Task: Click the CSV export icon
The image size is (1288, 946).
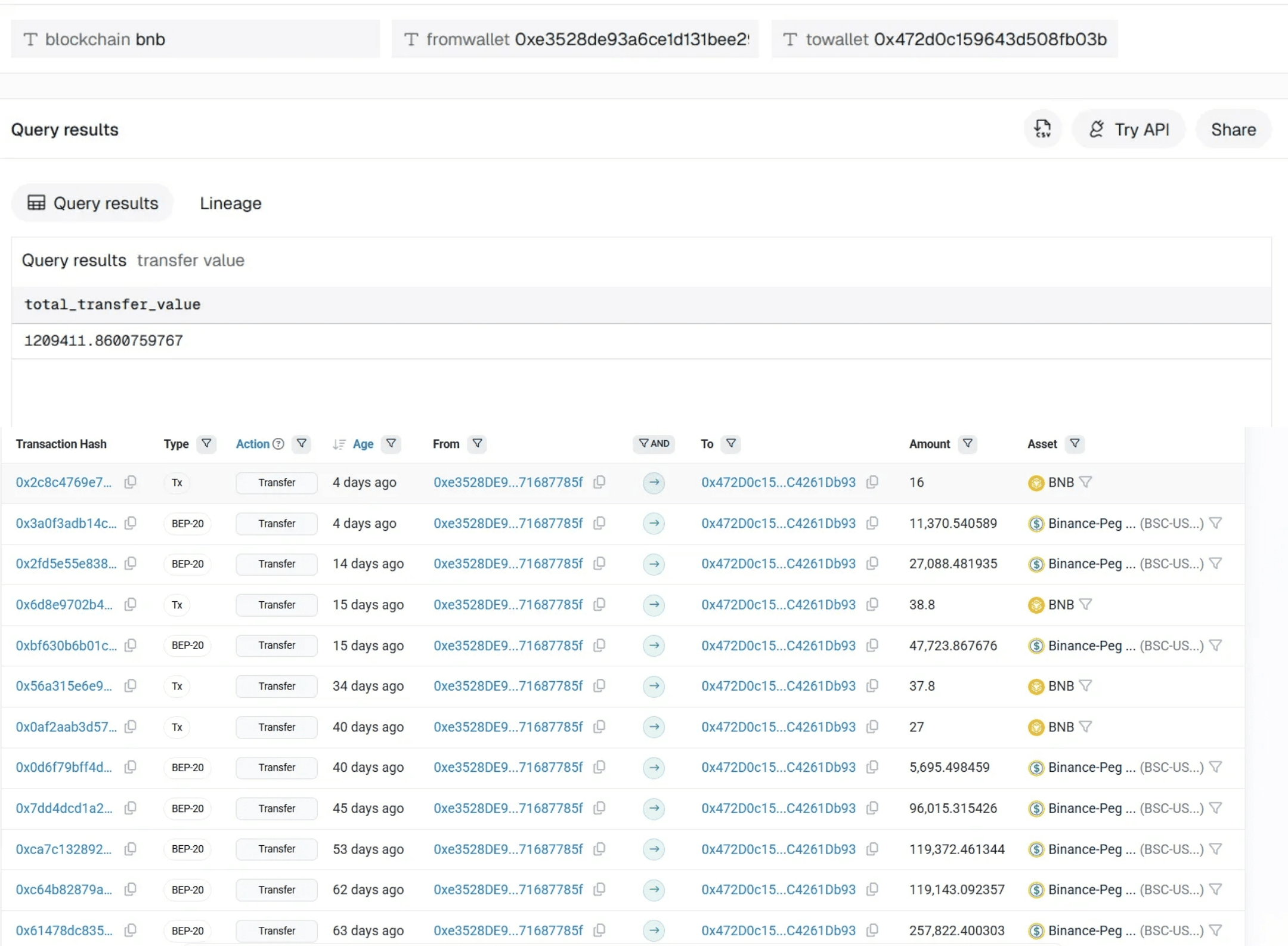Action: pos(1042,129)
